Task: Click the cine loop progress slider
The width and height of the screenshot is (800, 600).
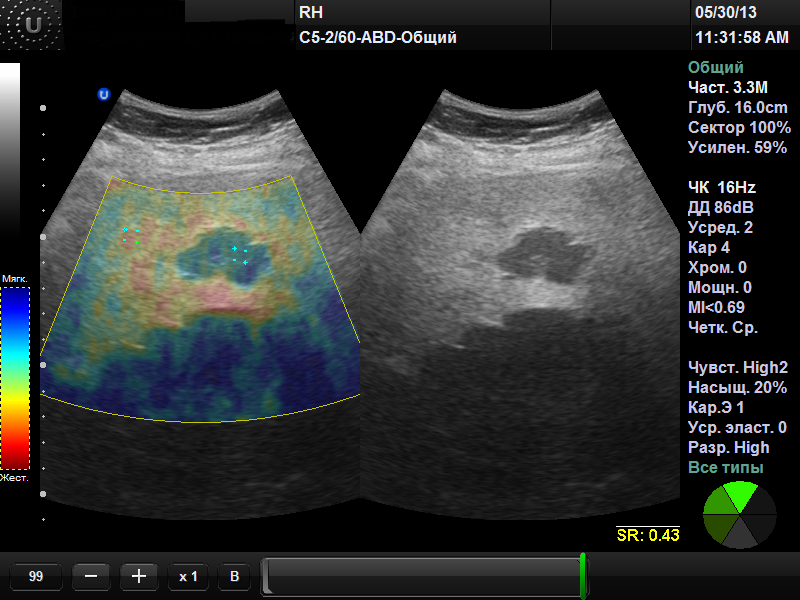Action: (420, 576)
